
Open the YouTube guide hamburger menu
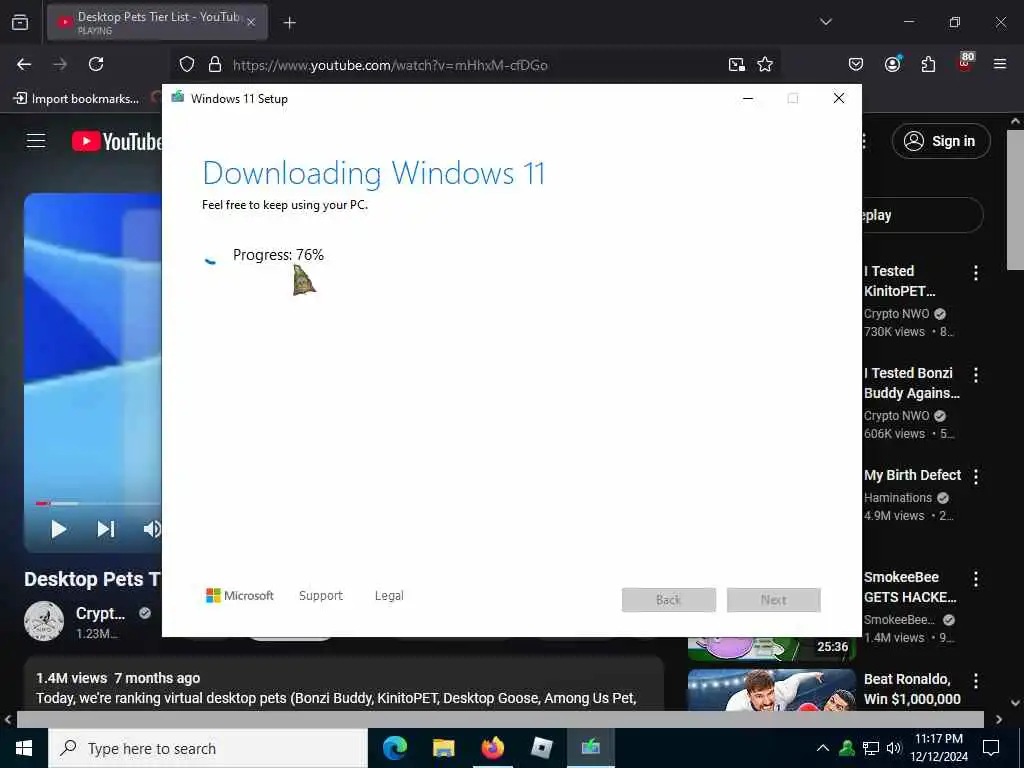click(36, 140)
